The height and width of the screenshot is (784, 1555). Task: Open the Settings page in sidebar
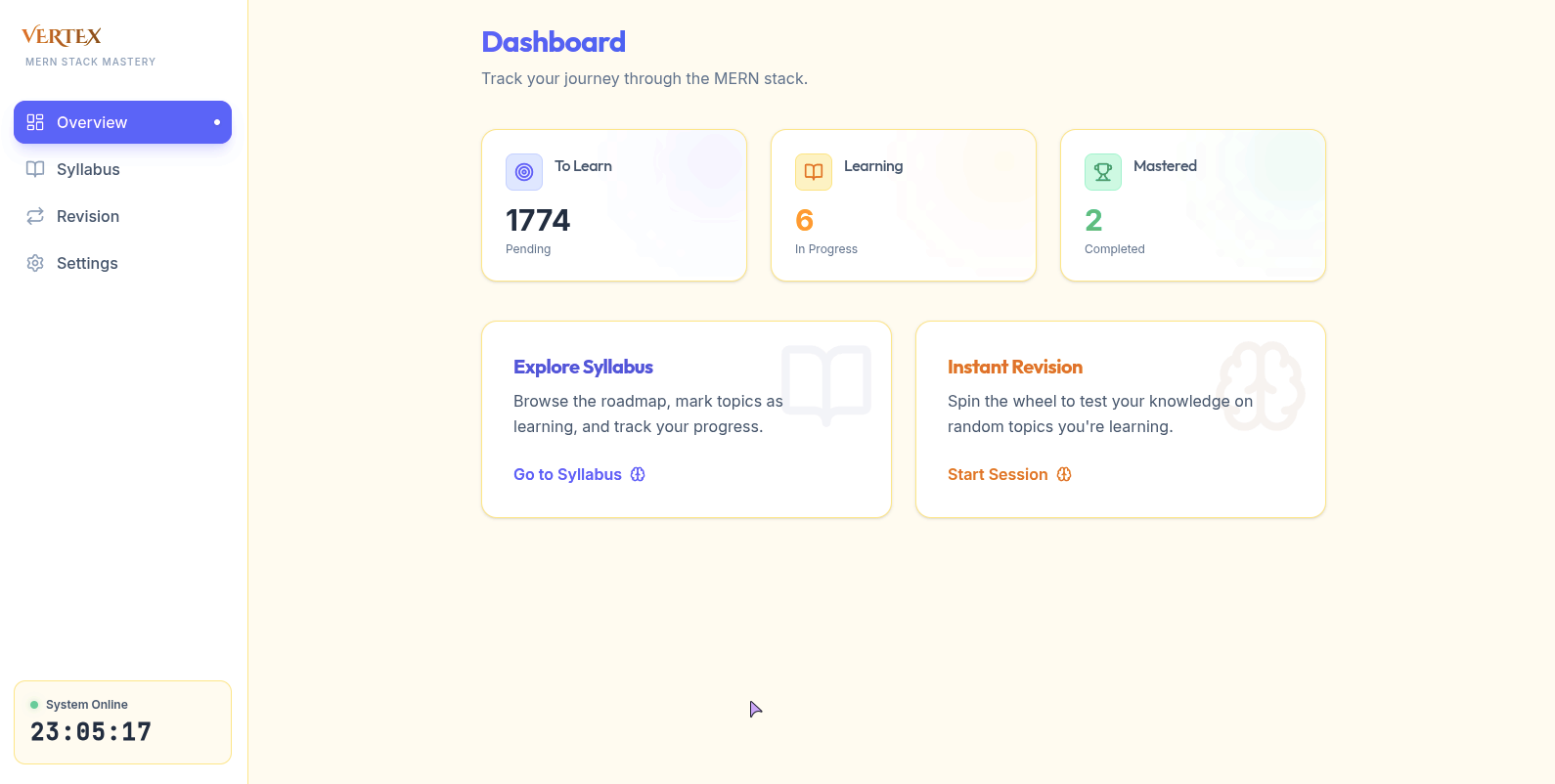click(x=122, y=263)
